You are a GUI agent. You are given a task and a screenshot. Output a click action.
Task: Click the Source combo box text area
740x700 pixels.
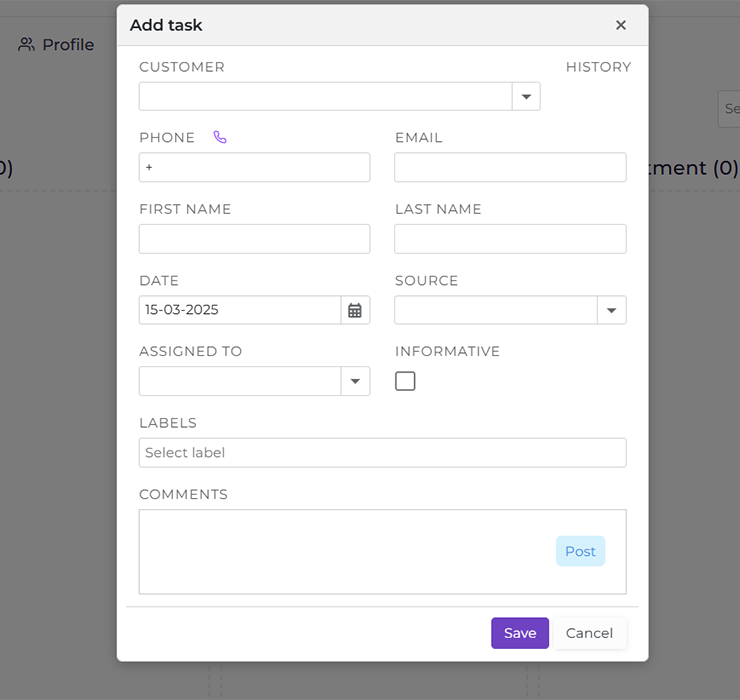point(496,310)
